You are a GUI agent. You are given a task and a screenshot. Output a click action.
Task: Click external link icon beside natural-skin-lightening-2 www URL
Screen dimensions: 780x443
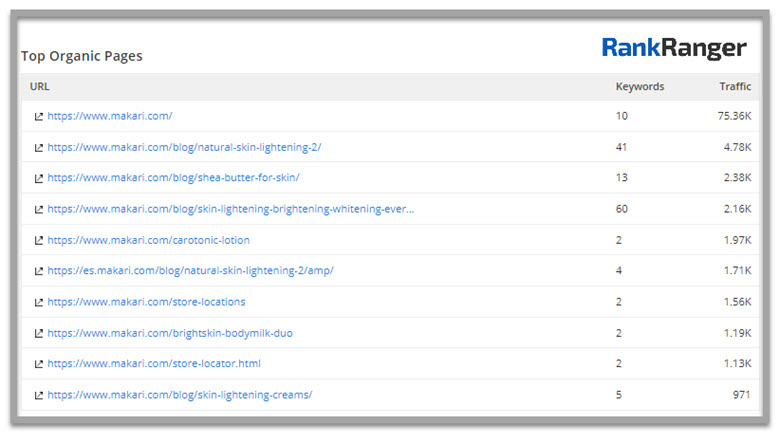38,148
